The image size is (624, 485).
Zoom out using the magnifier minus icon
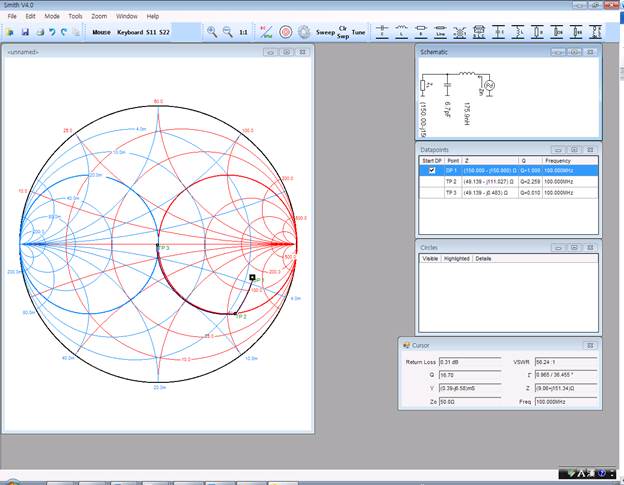pos(228,32)
